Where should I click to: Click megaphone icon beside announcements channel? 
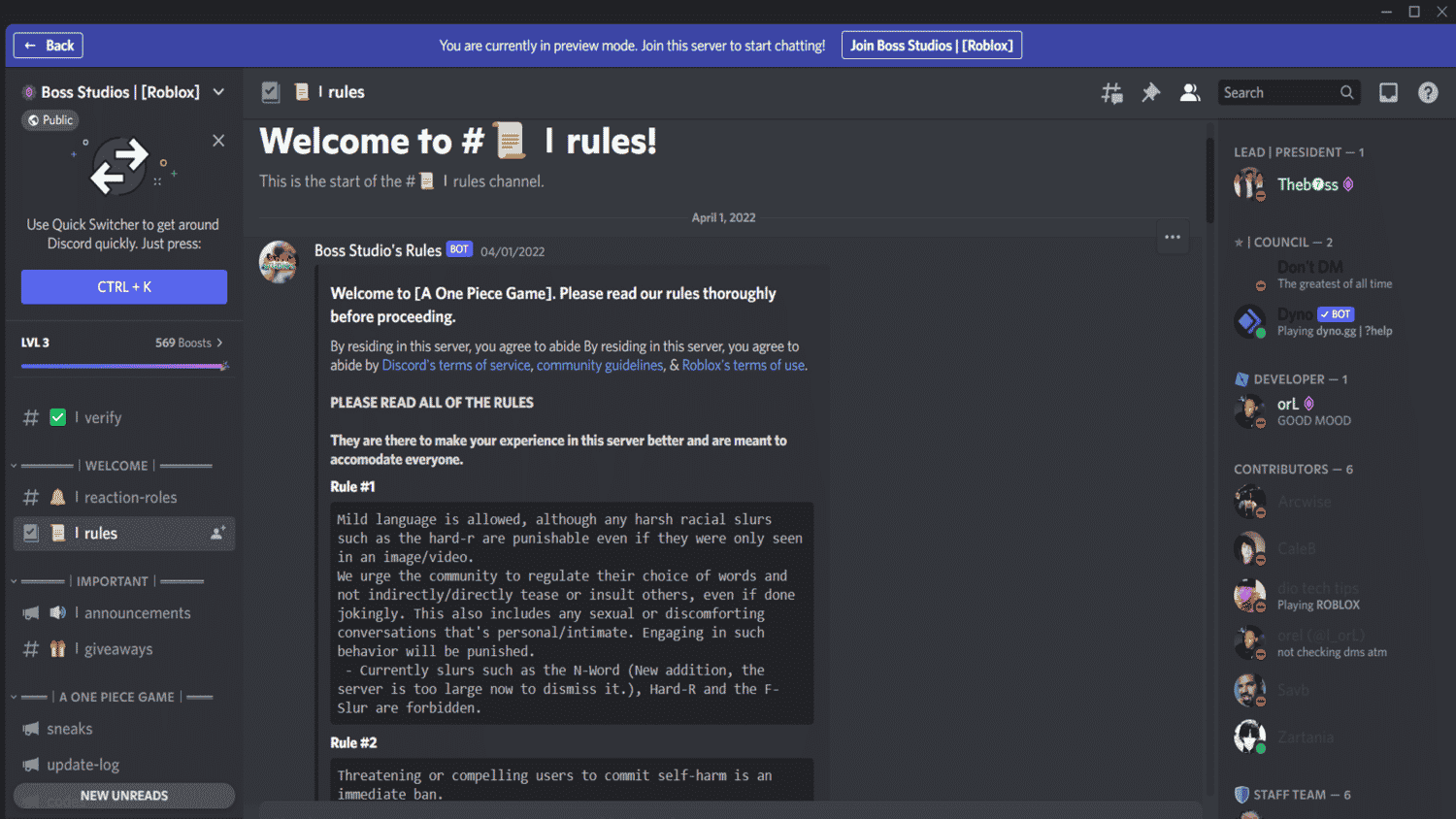pyautogui.click(x=31, y=613)
